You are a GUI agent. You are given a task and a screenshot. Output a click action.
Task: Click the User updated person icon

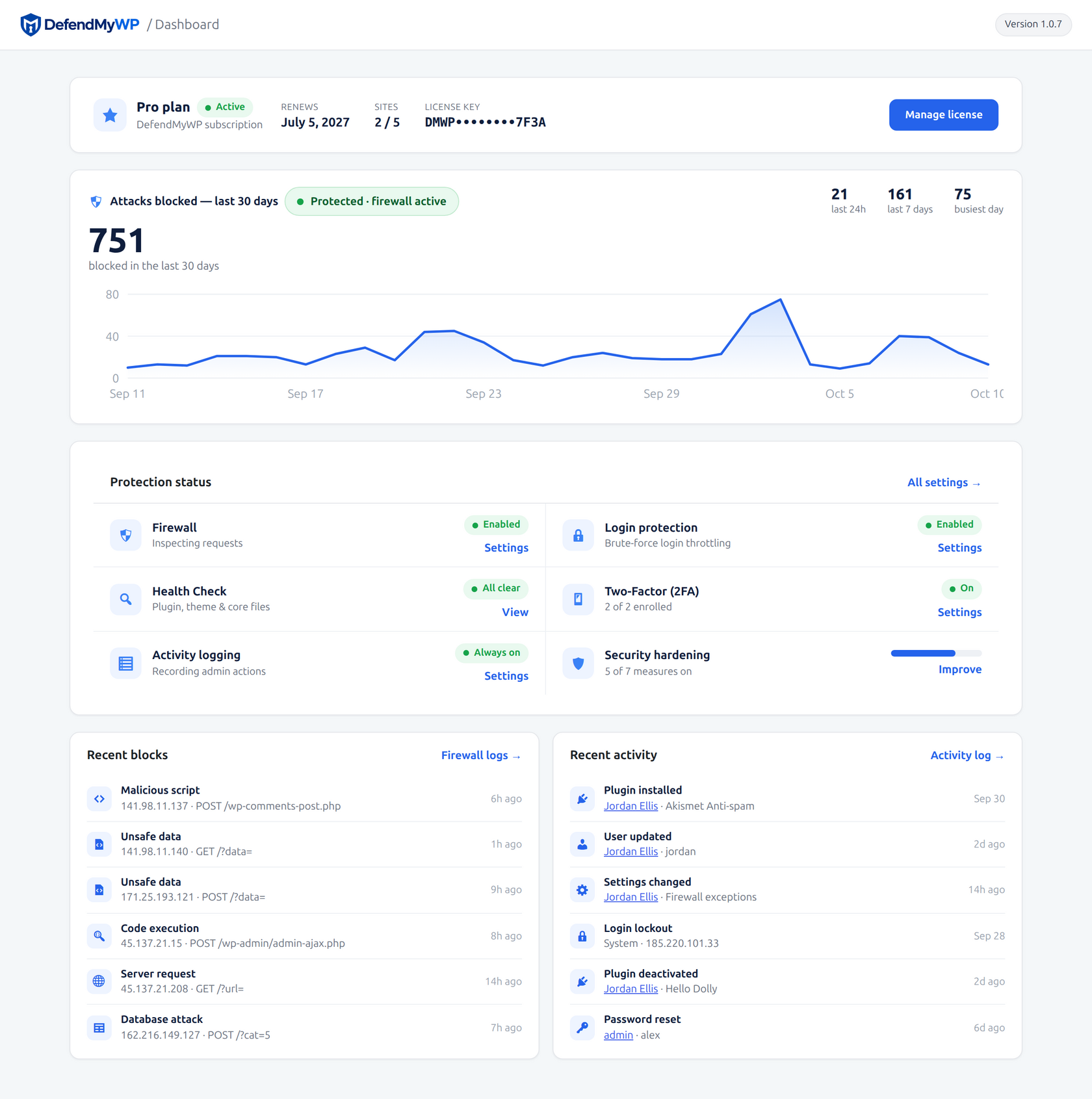coord(582,844)
